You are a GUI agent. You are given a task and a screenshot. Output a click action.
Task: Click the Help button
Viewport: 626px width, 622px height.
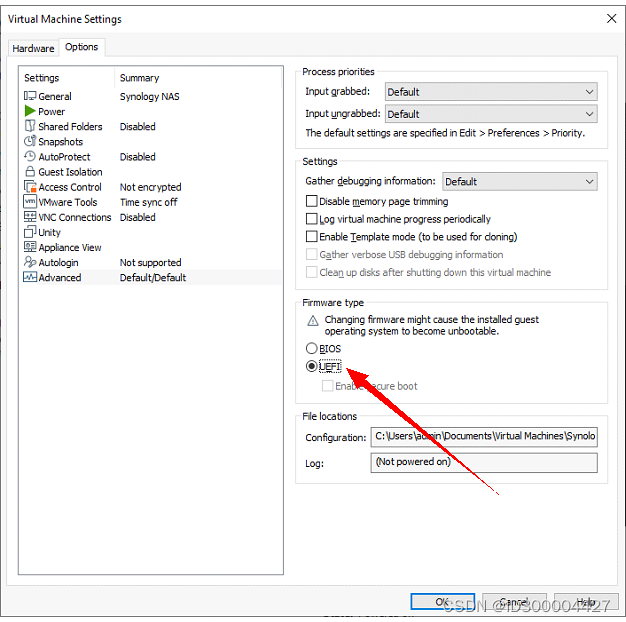point(586,601)
